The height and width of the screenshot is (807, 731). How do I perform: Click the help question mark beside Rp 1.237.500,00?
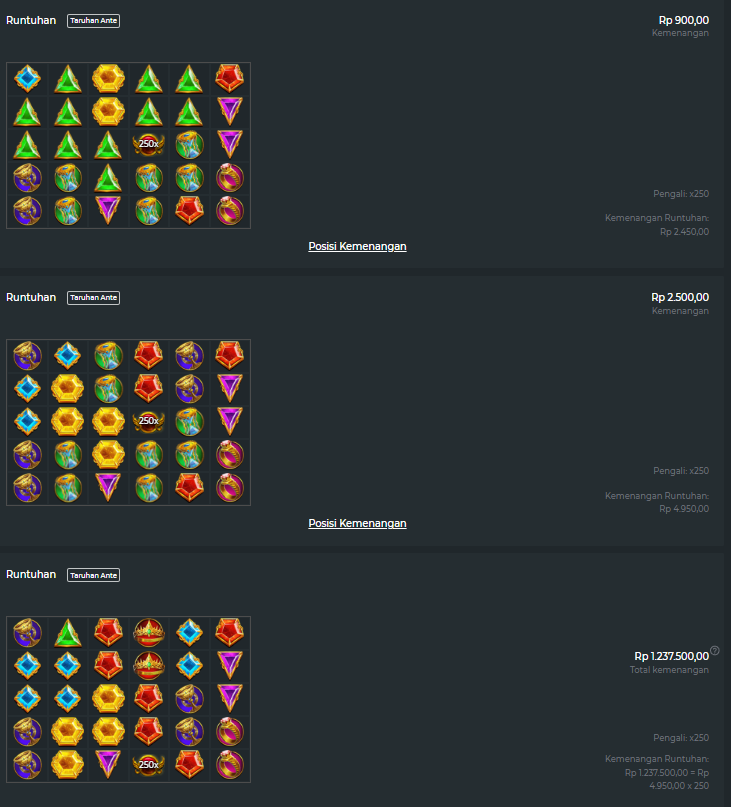click(715, 651)
